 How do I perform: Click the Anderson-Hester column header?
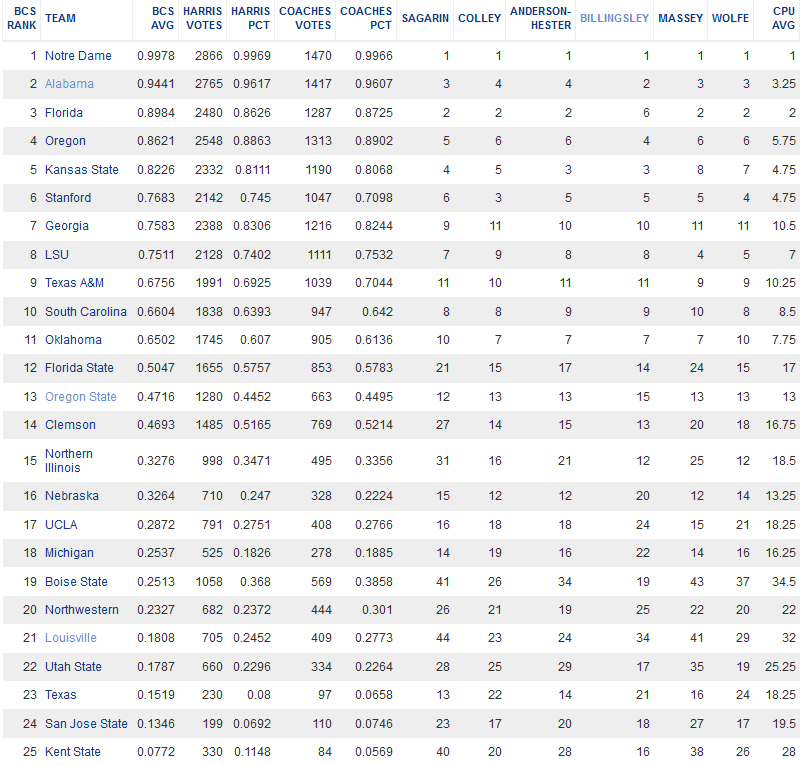(x=541, y=18)
